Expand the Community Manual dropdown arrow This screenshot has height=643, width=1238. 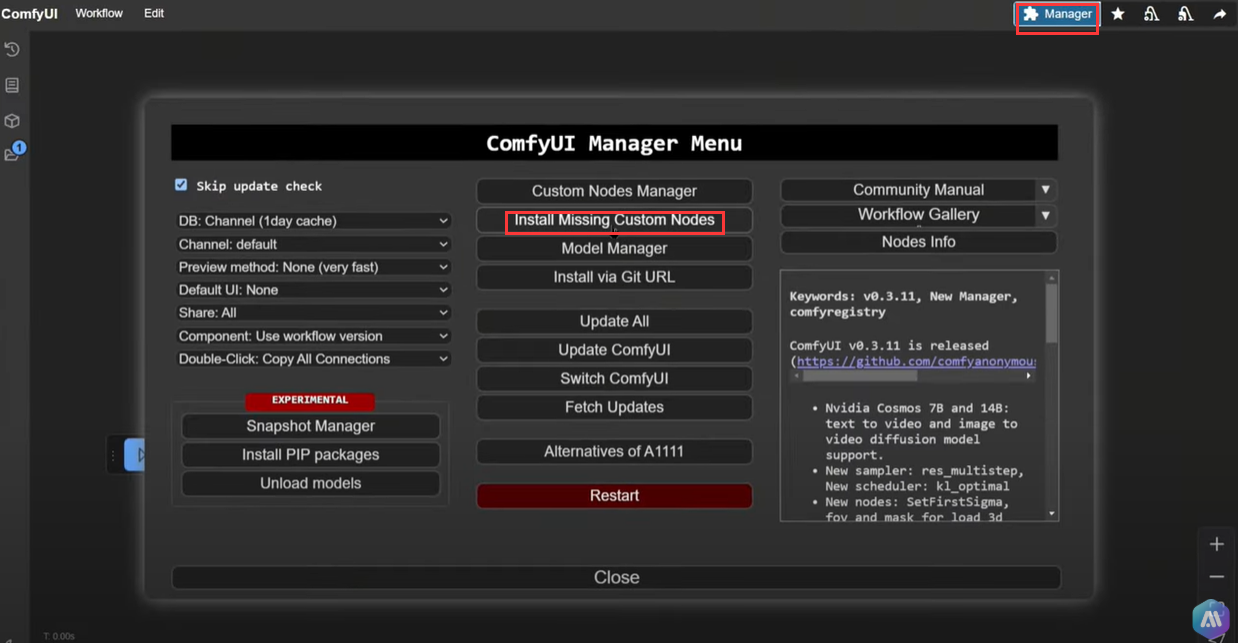coord(1045,190)
